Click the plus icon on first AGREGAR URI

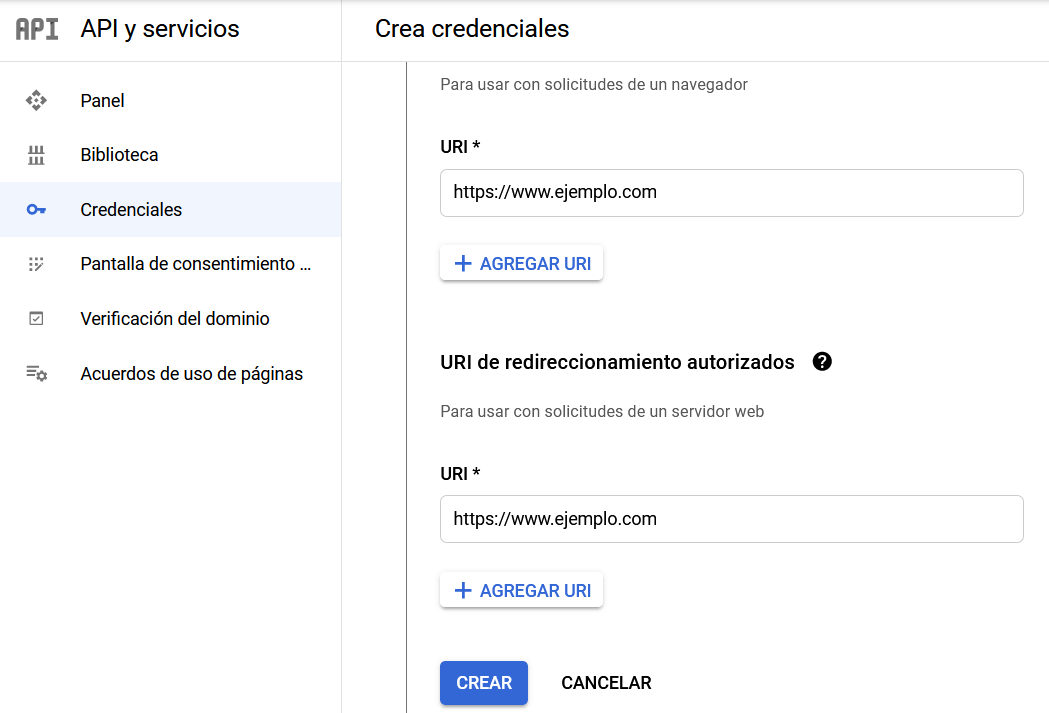[462, 262]
